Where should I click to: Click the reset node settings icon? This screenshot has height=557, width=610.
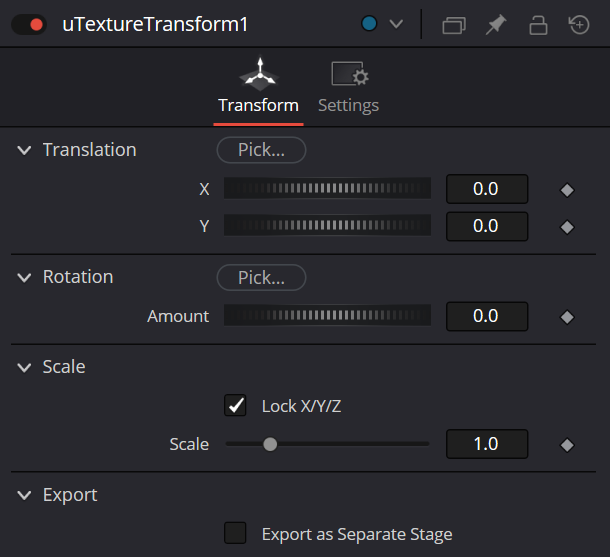tap(579, 25)
